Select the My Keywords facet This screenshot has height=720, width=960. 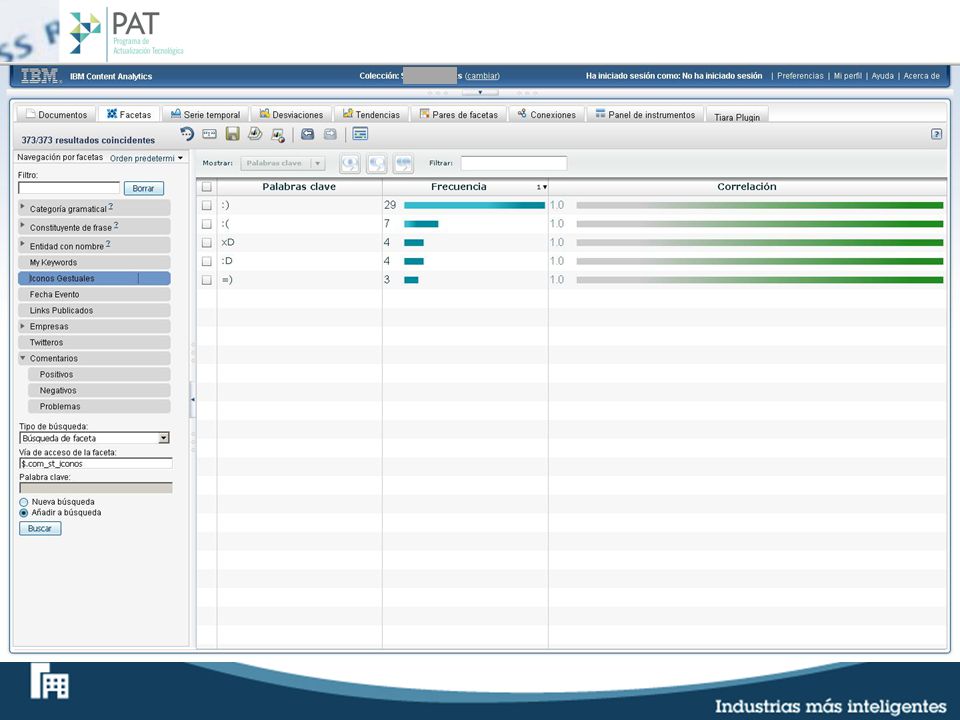[x=94, y=262]
